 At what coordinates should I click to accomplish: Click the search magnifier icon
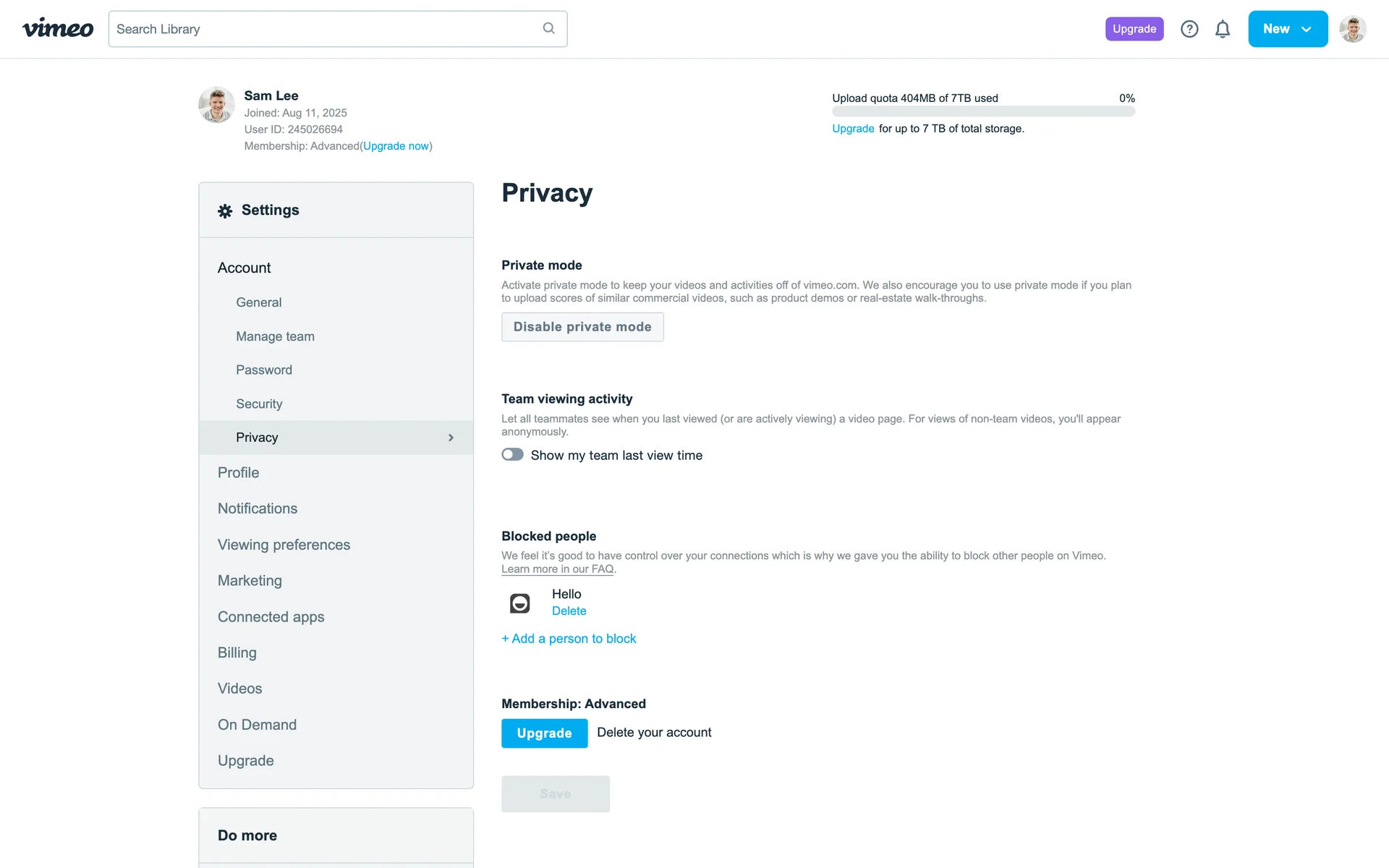[x=548, y=28]
